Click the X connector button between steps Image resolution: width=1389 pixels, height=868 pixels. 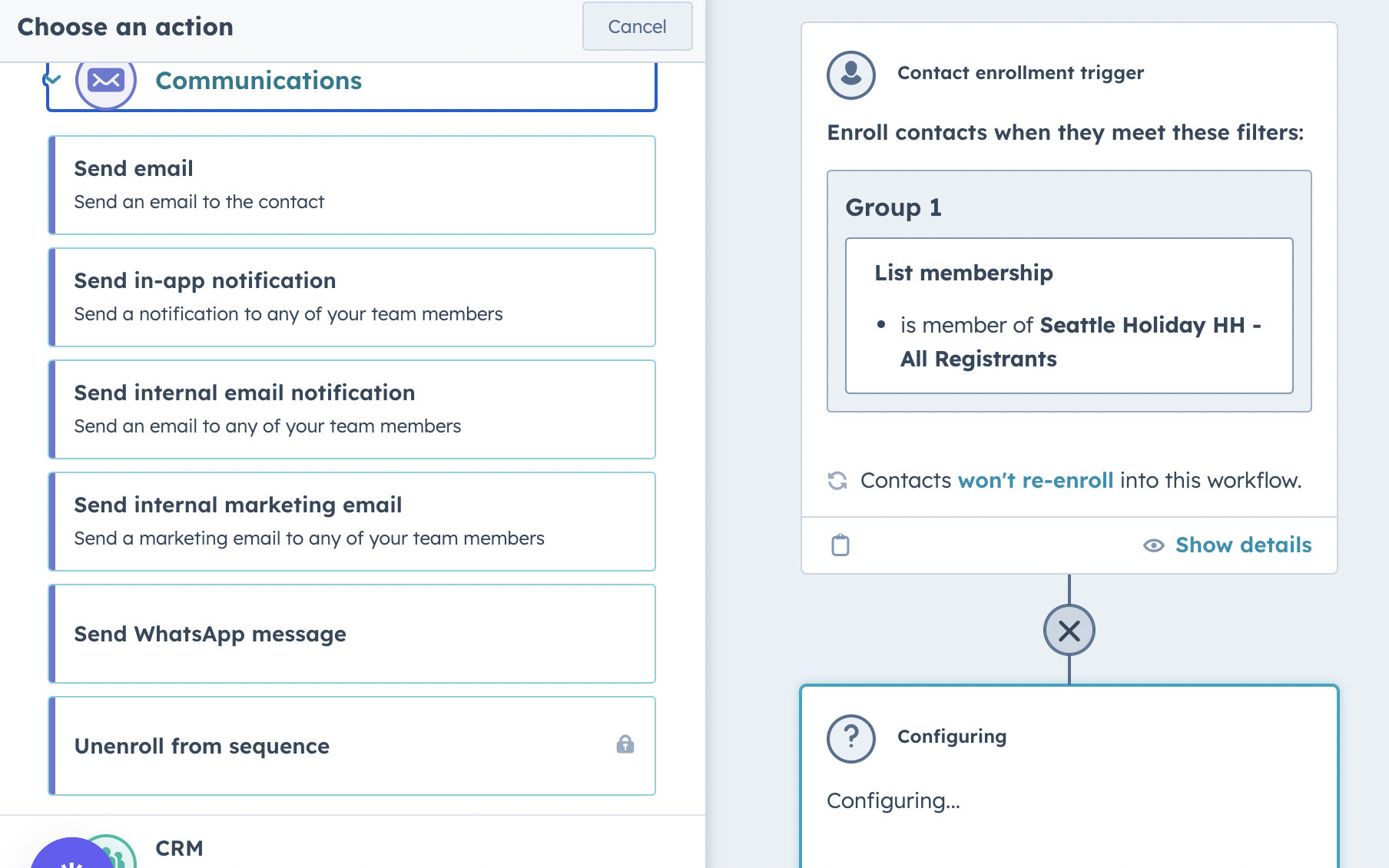(x=1069, y=631)
